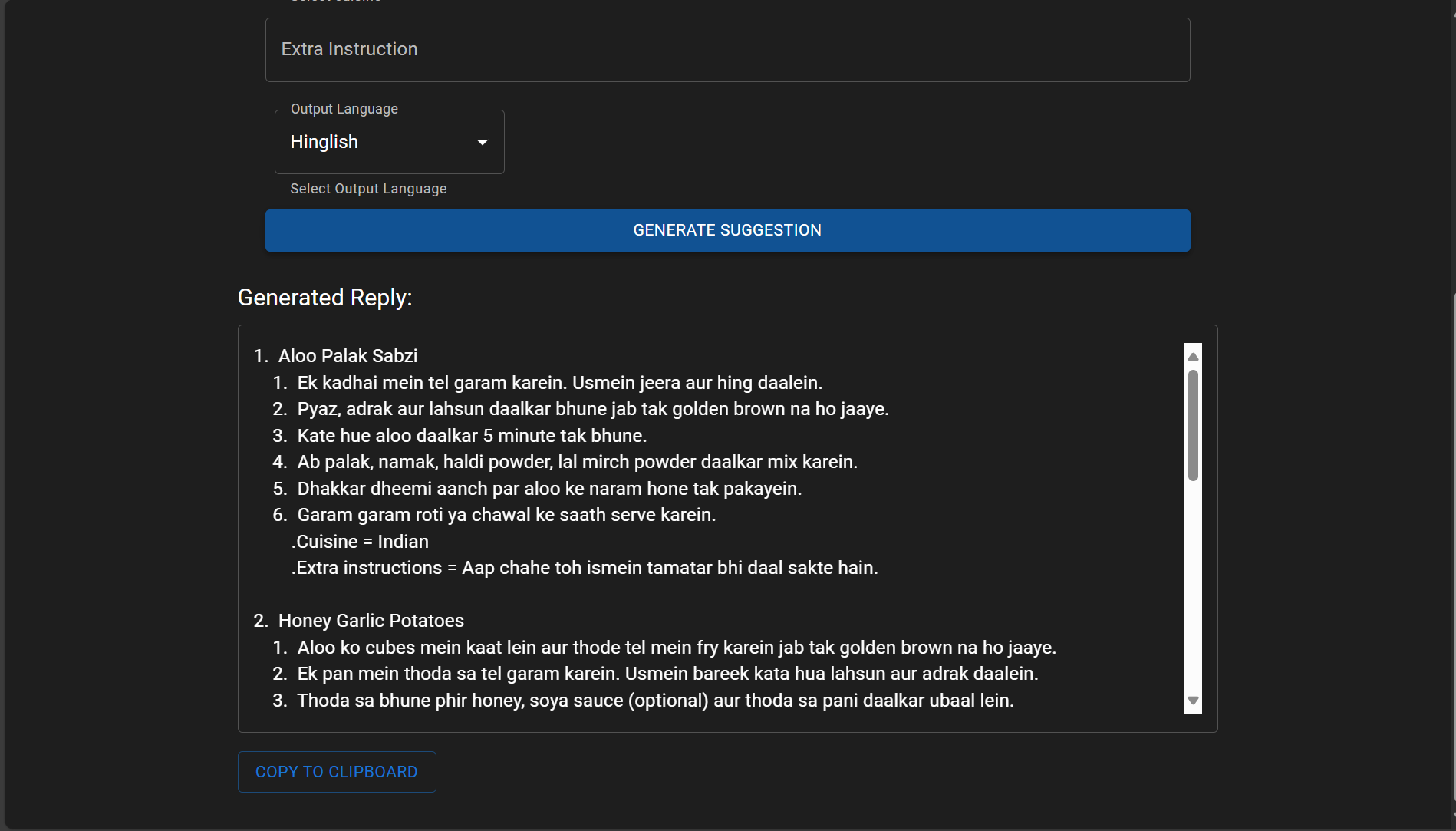
Task: Click the Aloo Palak Sabzi recipe title
Action: 348,356
